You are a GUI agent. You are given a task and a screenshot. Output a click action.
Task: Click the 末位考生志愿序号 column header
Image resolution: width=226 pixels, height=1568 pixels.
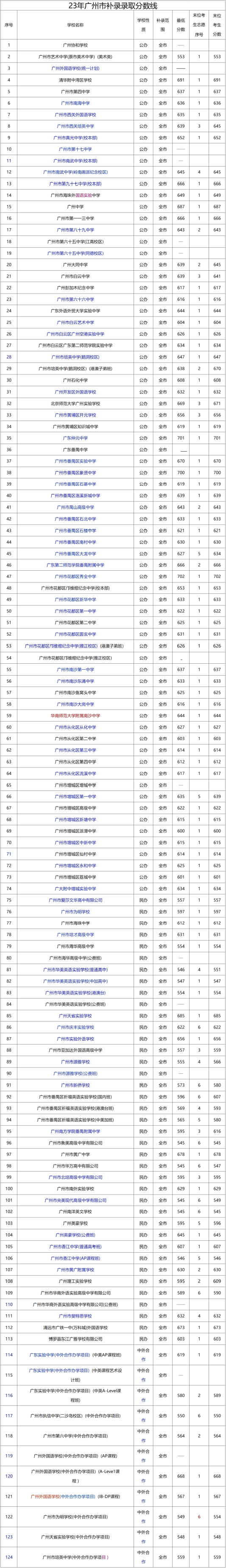point(199,25)
